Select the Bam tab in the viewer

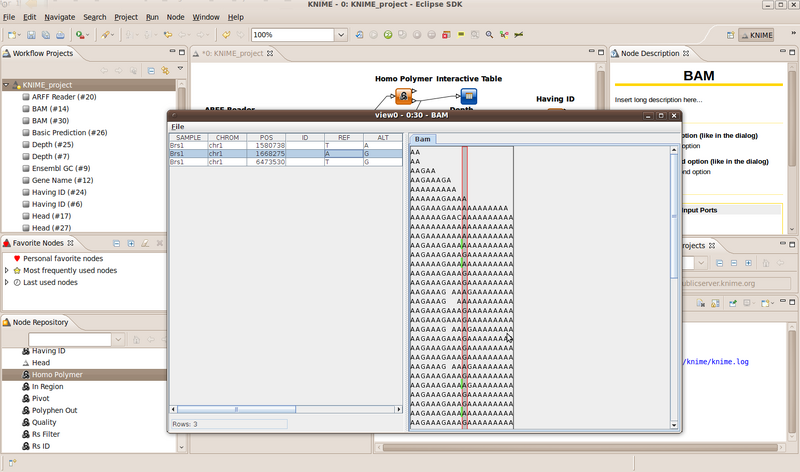tap(423, 139)
